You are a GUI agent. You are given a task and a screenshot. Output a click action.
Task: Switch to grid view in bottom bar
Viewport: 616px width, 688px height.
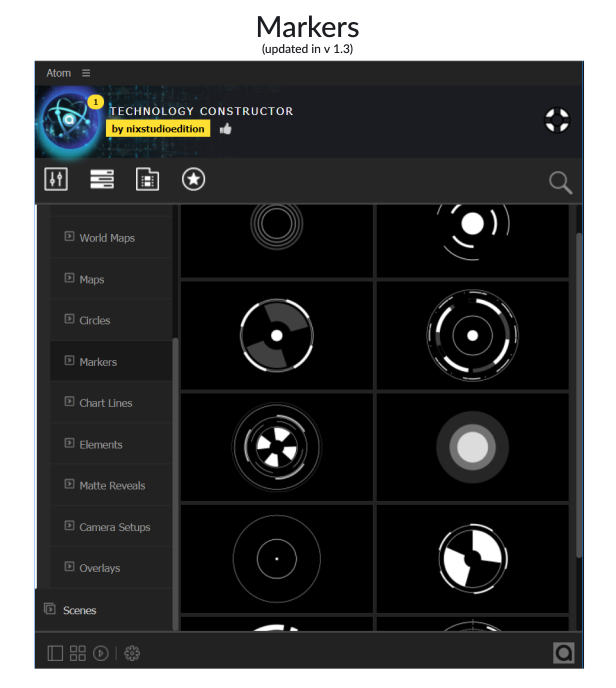click(78, 653)
